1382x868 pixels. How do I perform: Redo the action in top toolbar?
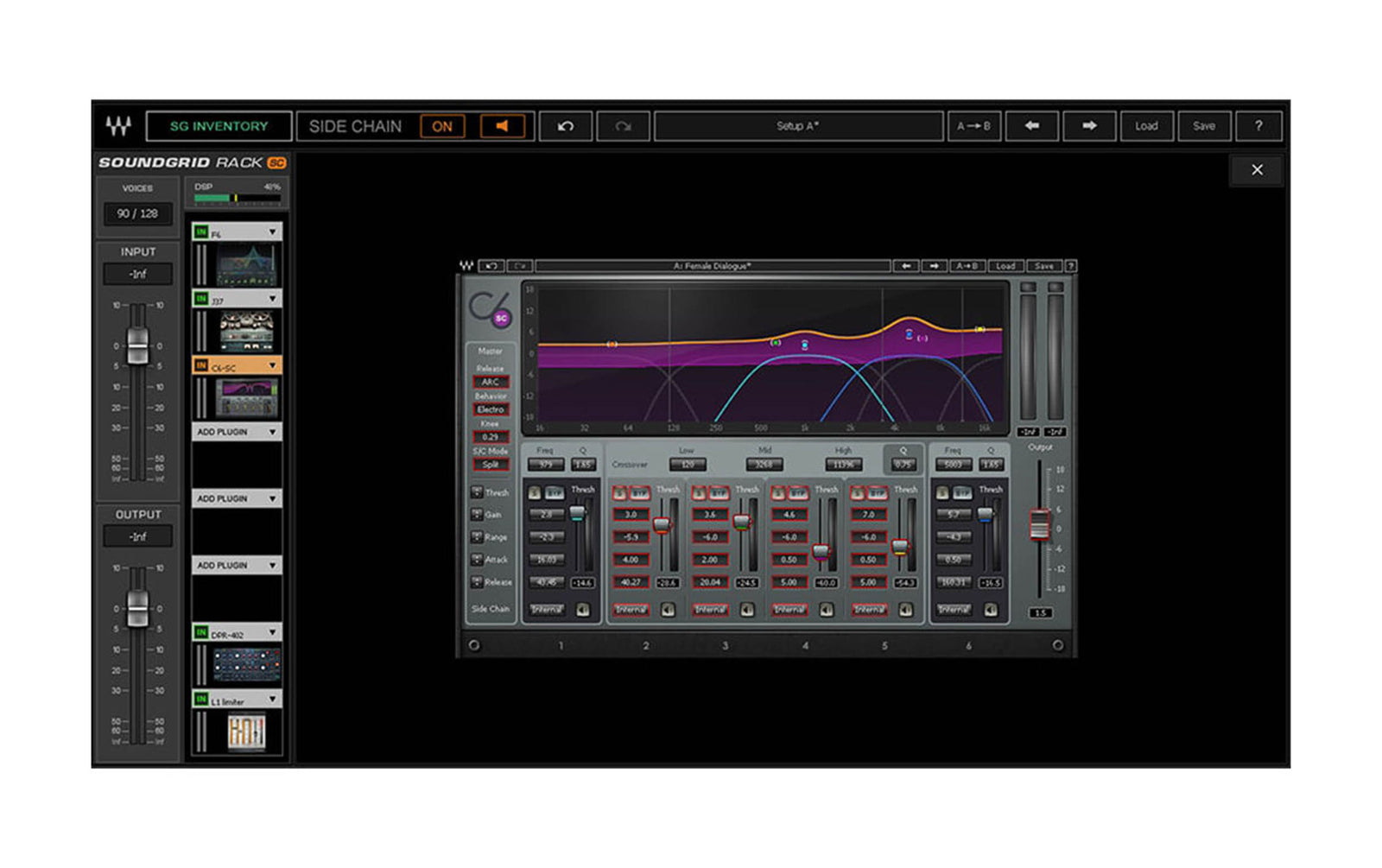coord(623,126)
